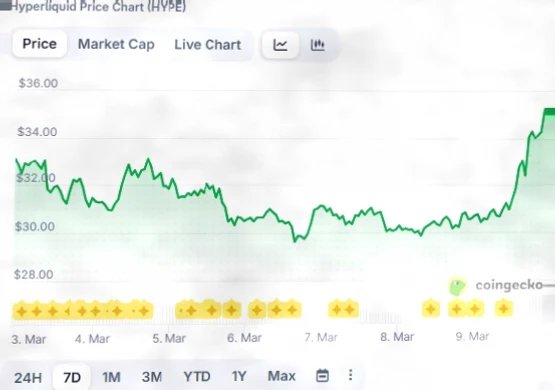Click the 9. Mar date label
The image size is (555, 390).
[x=473, y=336]
